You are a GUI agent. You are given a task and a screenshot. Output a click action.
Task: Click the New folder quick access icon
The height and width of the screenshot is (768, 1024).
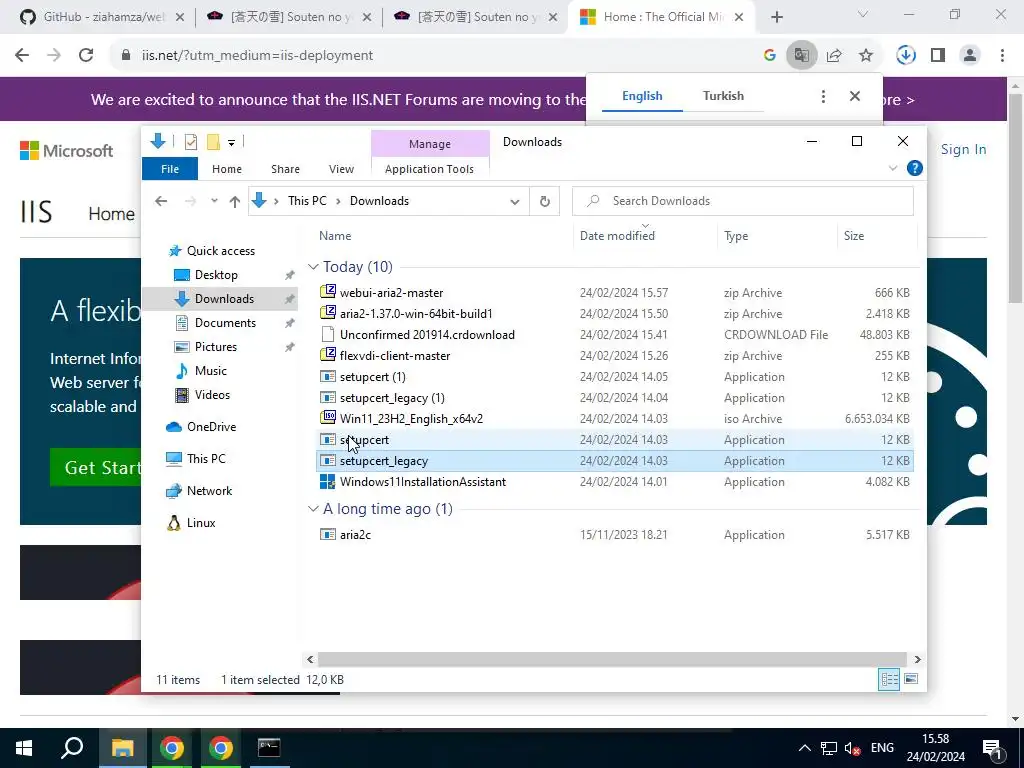pos(213,142)
